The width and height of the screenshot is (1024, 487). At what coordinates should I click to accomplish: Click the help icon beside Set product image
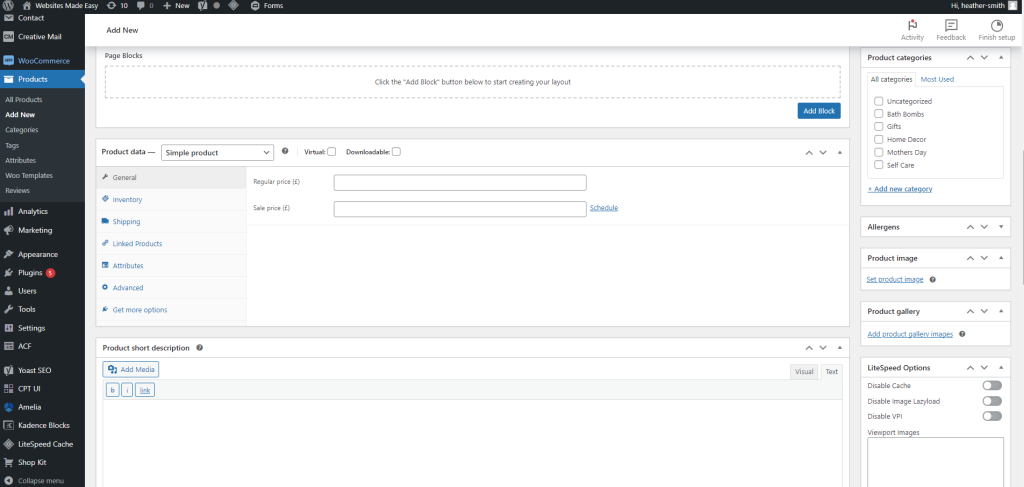pyautogui.click(x=932, y=279)
